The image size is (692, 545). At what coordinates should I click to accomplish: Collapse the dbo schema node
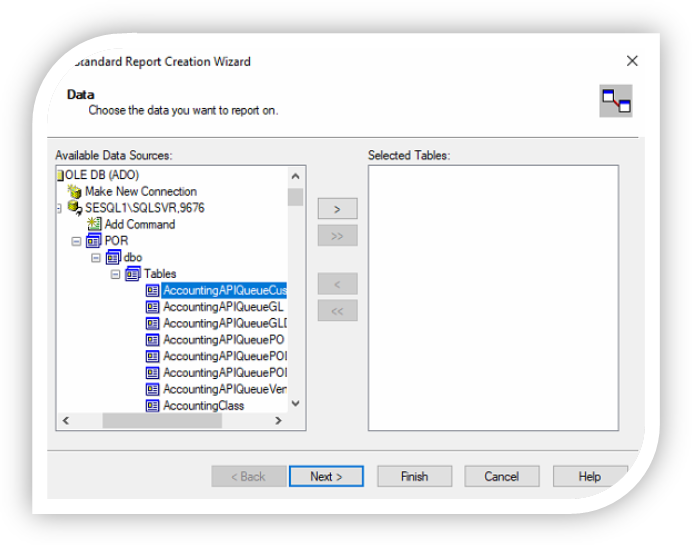[x=96, y=258]
